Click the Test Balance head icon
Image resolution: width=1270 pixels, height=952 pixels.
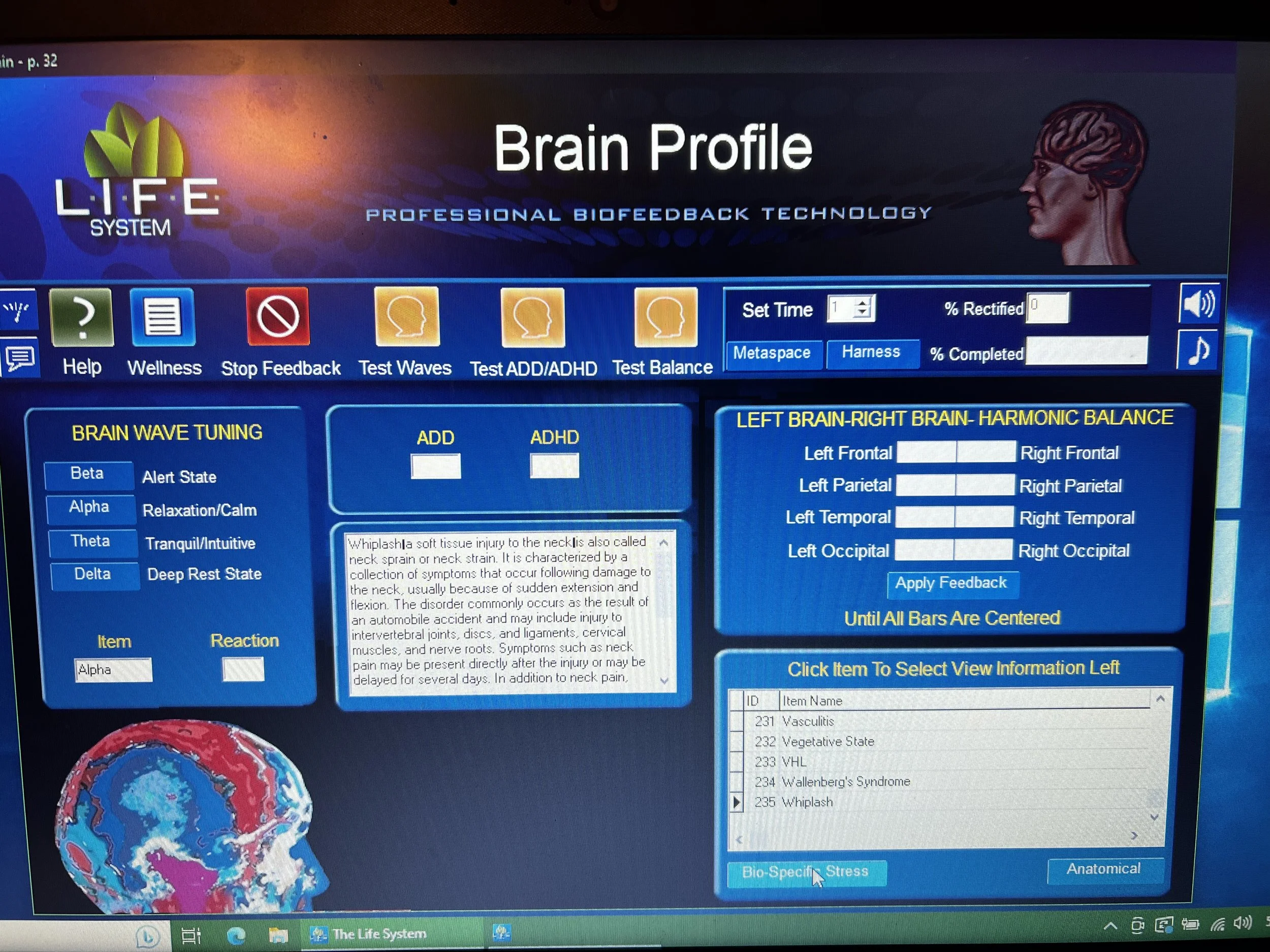tap(665, 317)
